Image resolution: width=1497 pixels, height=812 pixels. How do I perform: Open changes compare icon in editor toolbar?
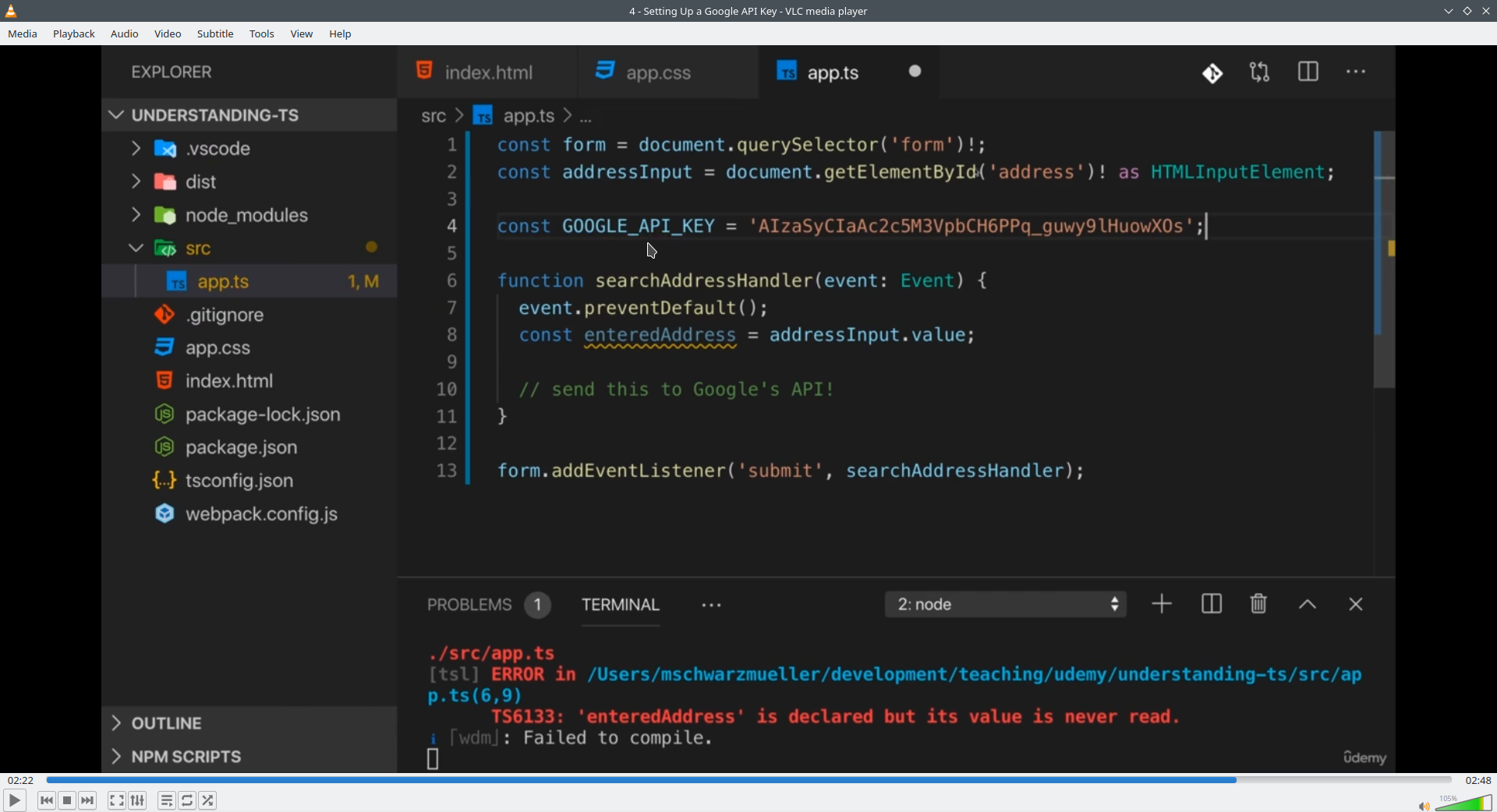pos(1260,72)
